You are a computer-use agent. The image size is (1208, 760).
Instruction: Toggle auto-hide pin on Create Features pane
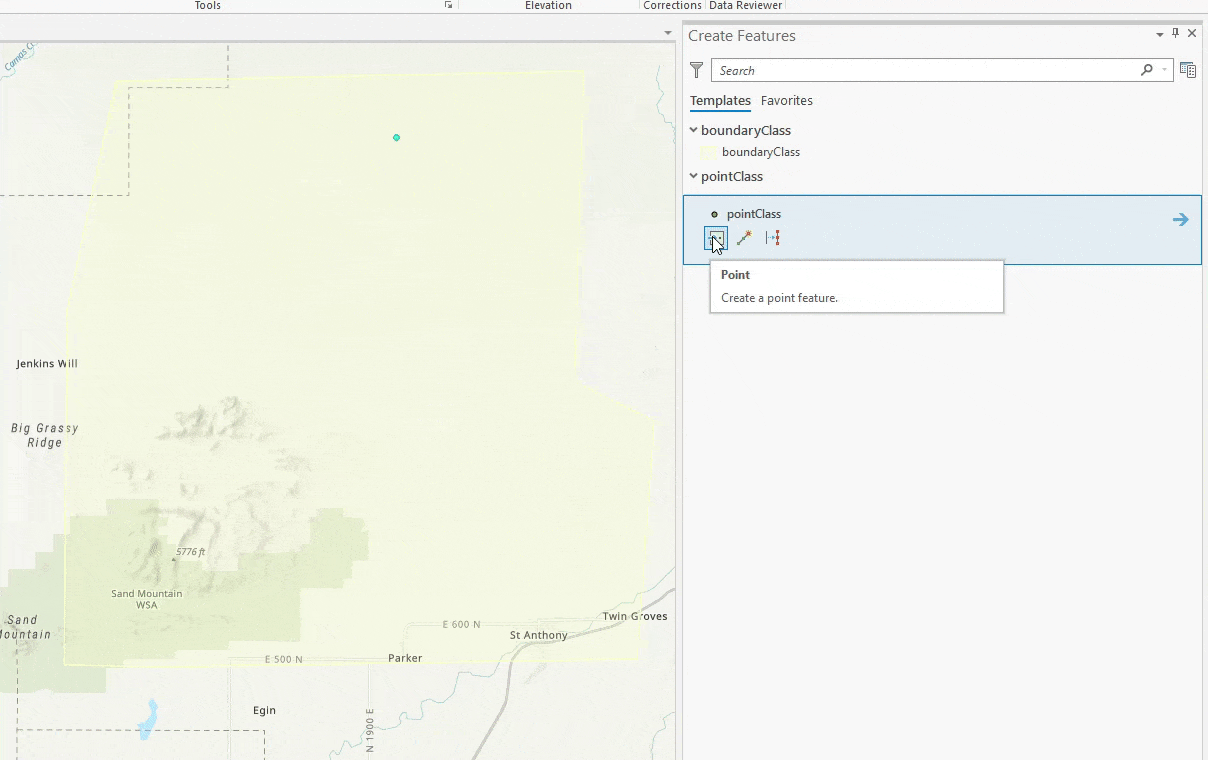coord(1176,34)
